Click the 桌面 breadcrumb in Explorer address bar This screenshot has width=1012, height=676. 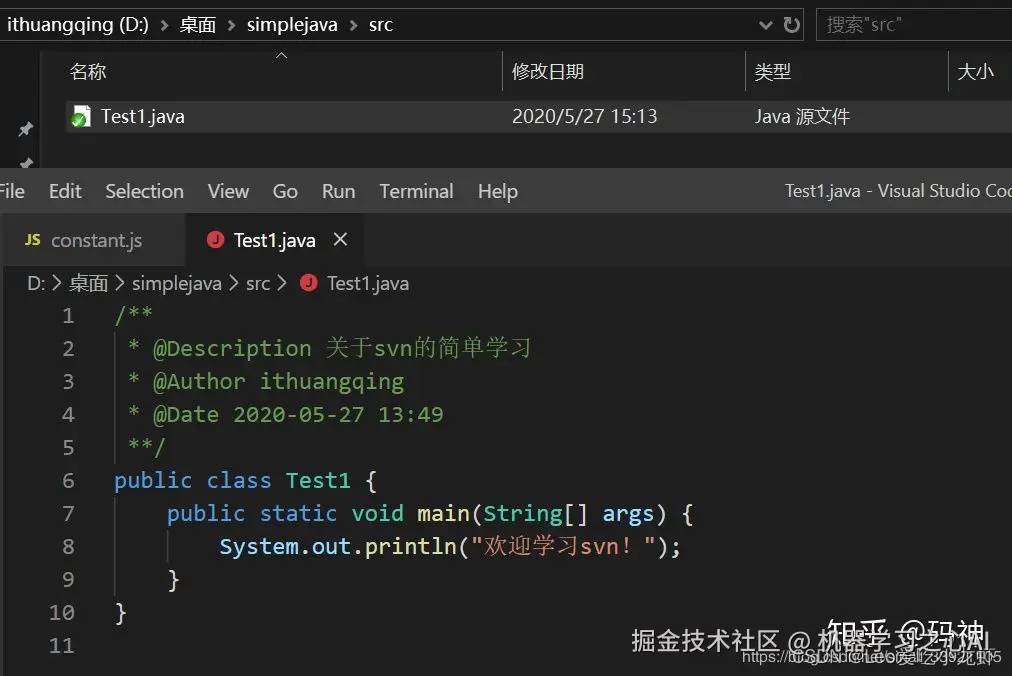197,25
